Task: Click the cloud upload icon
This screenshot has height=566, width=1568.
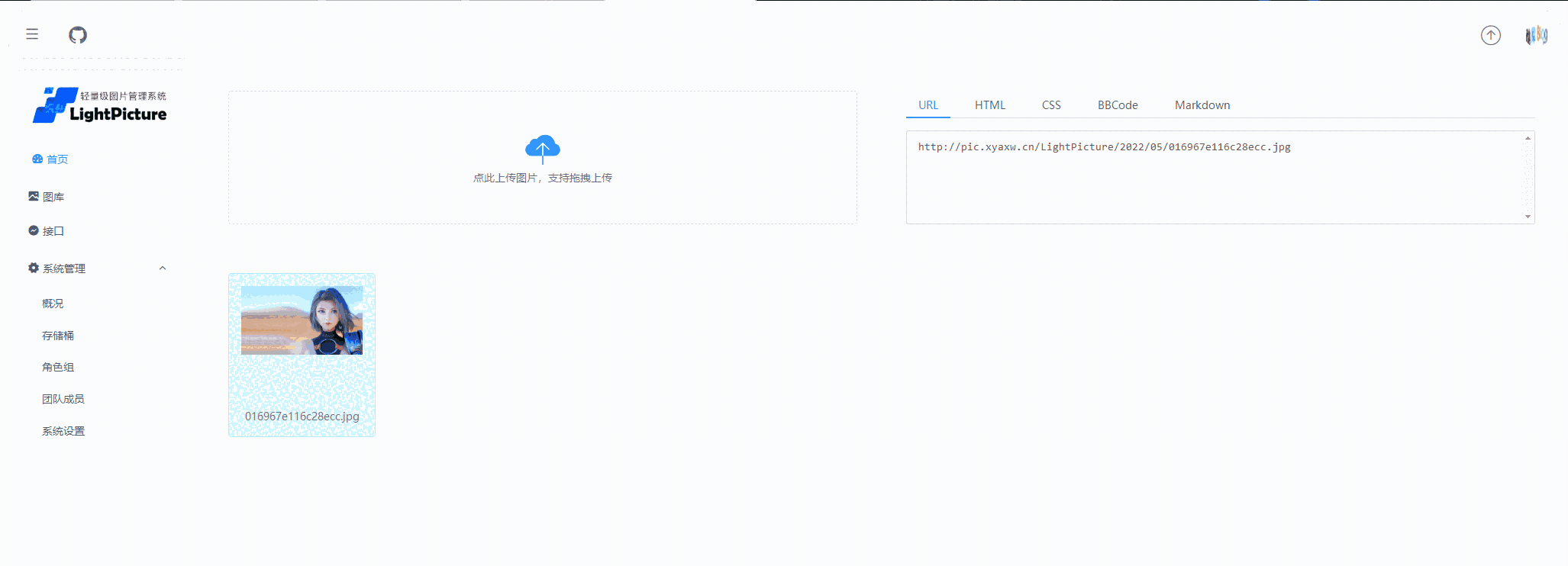Action: (542, 148)
